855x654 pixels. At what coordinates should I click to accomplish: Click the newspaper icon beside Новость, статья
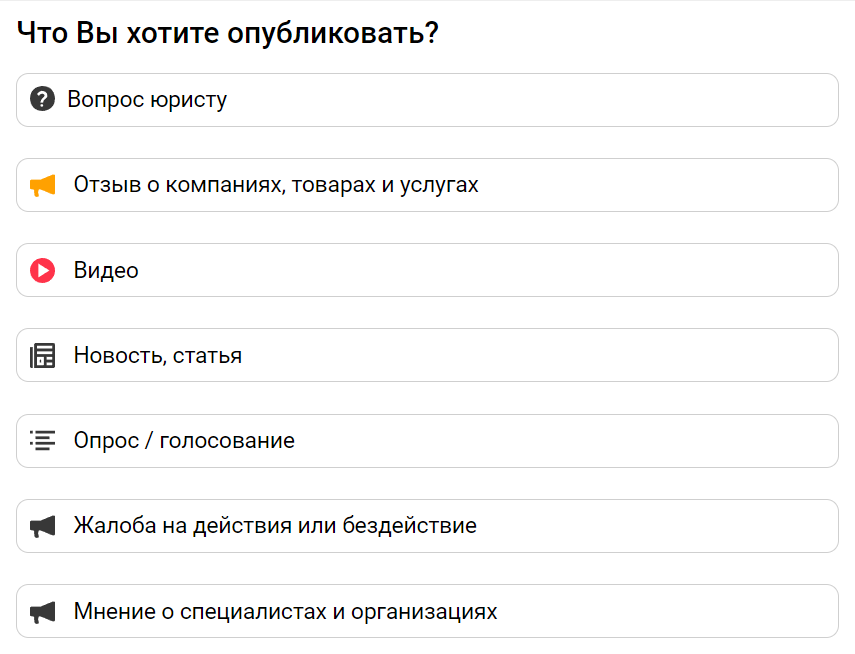43,356
